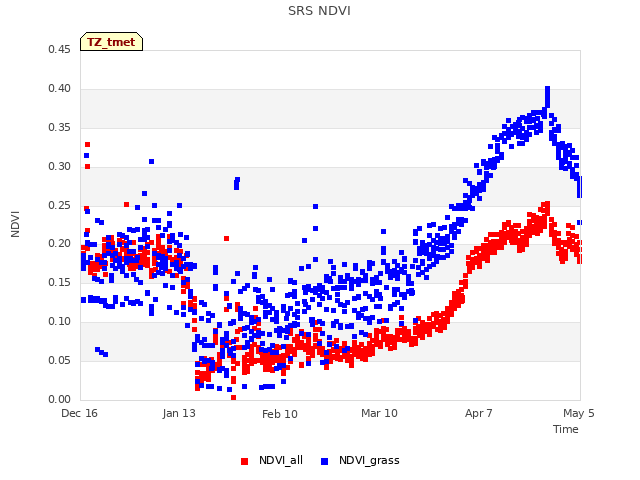Click the Dec 16 x-axis label
640x480 pixels.
click(79, 413)
